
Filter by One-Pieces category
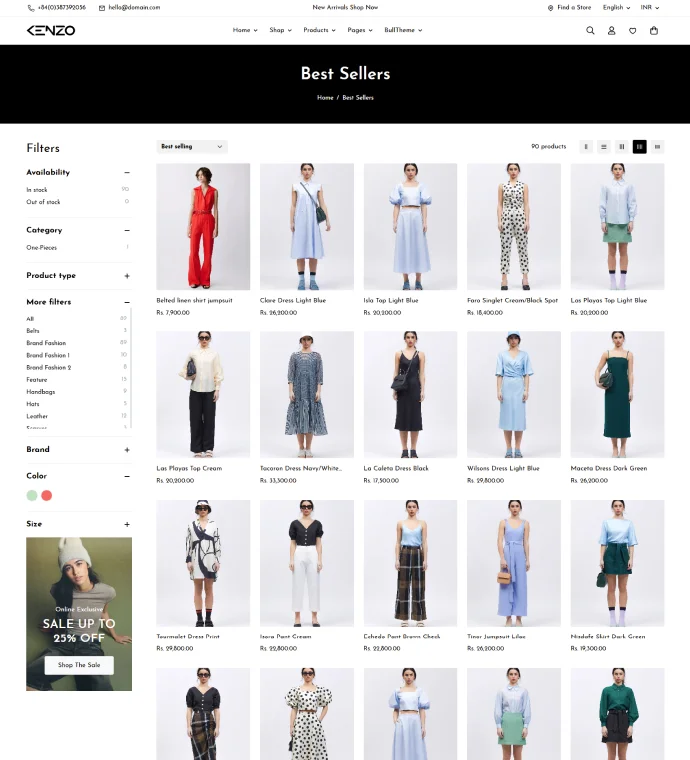click(x=41, y=247)
